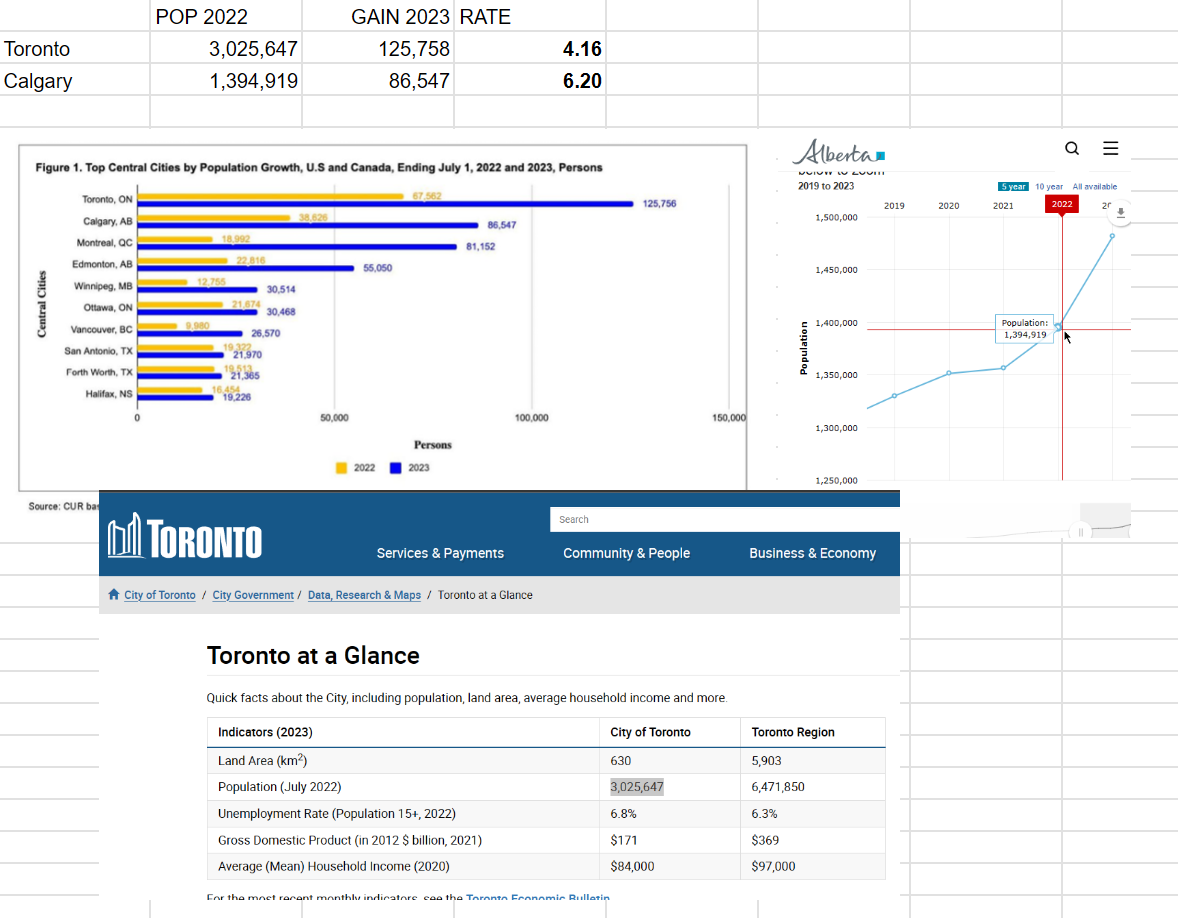Open Business & Economy menu
The height and width of the screenshot is (918, 1178).
coord(812,553)
